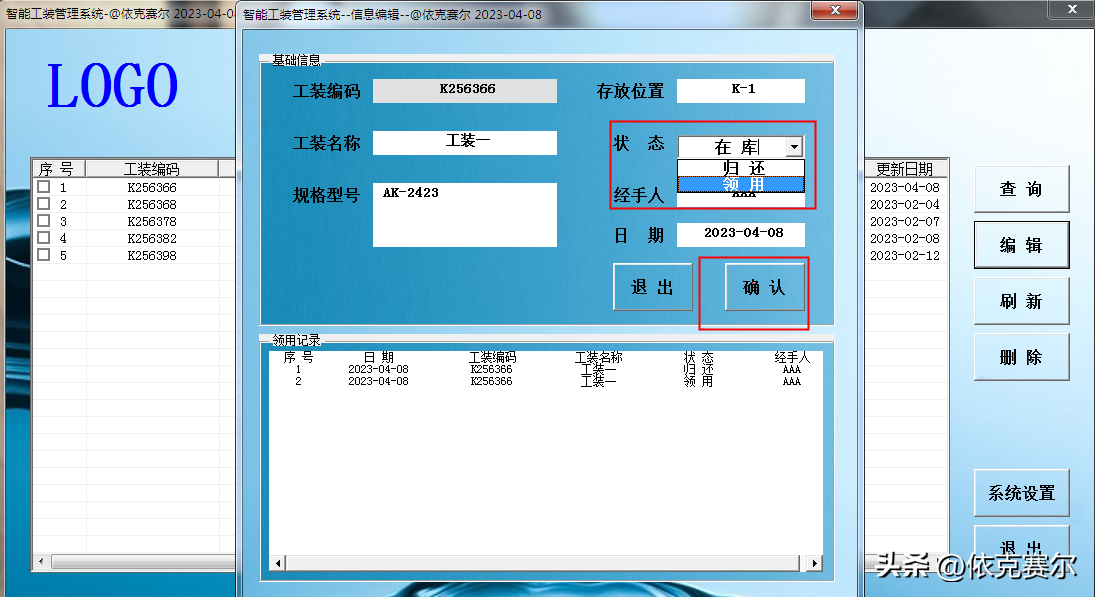This screenshot has height=597, width=1095.
Task: Close the main 智能工装管理系统 window
Action: coord(1072,9)
